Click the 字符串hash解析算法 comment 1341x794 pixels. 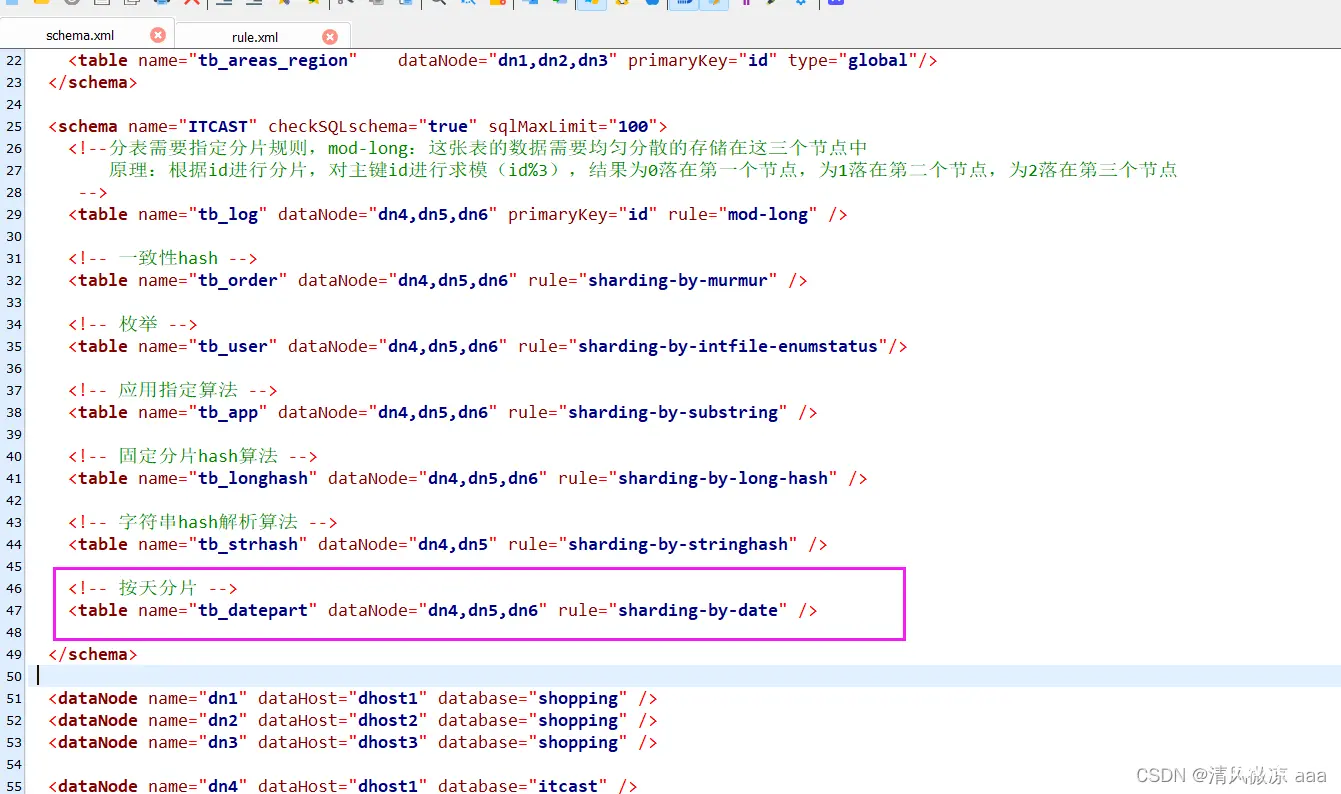(203, 522)
